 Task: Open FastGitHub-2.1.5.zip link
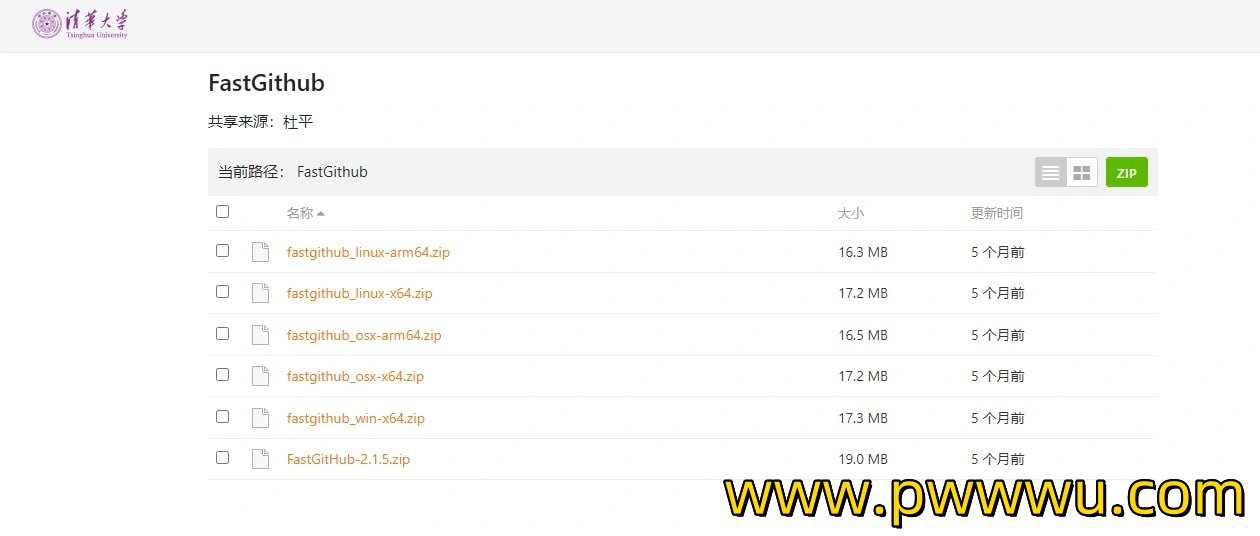click(x=348, y=459)
